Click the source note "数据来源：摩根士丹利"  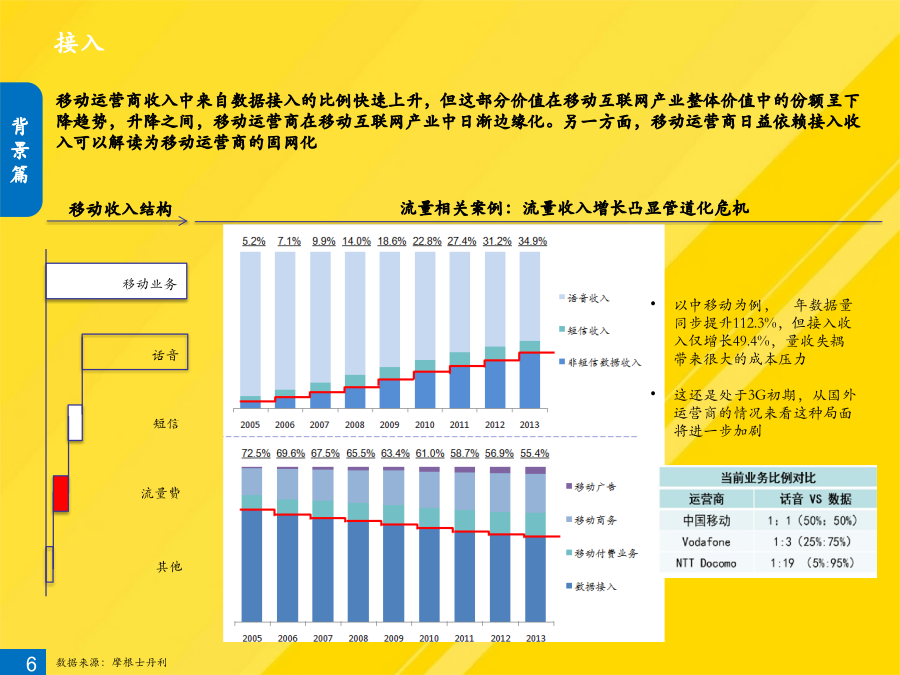pos(111,662)
